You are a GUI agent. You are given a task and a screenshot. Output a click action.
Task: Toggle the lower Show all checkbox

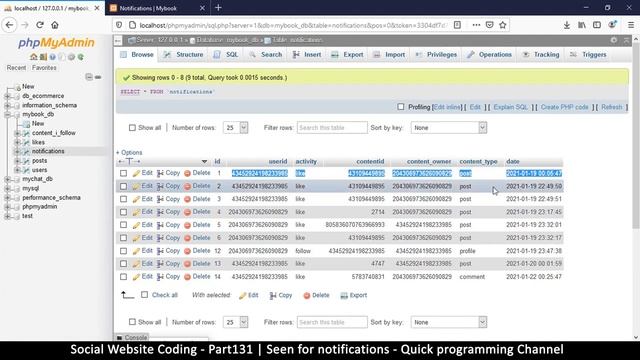point(132,322)
